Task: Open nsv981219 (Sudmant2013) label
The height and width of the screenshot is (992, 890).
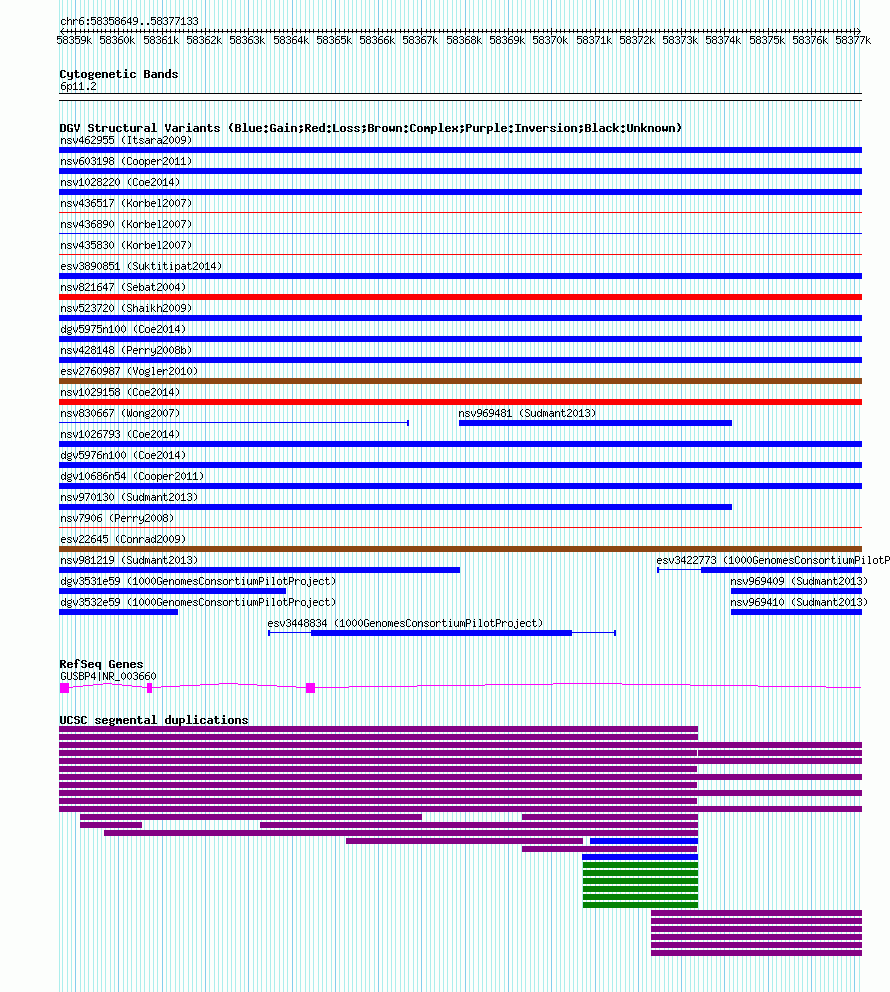Action: click(129, 560)
